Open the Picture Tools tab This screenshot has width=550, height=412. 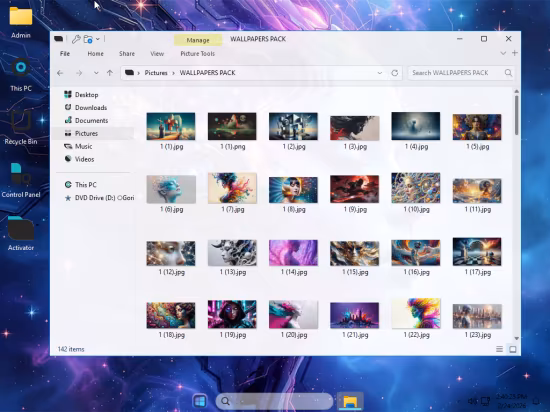(x=197, y=54)
